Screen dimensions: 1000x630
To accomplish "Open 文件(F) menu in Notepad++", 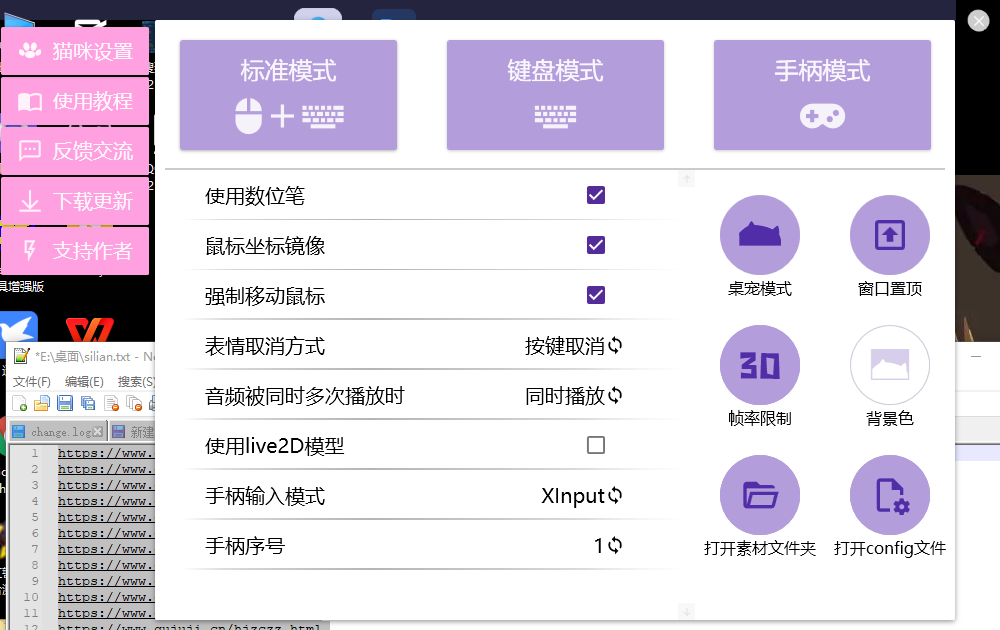I will 32,381.
